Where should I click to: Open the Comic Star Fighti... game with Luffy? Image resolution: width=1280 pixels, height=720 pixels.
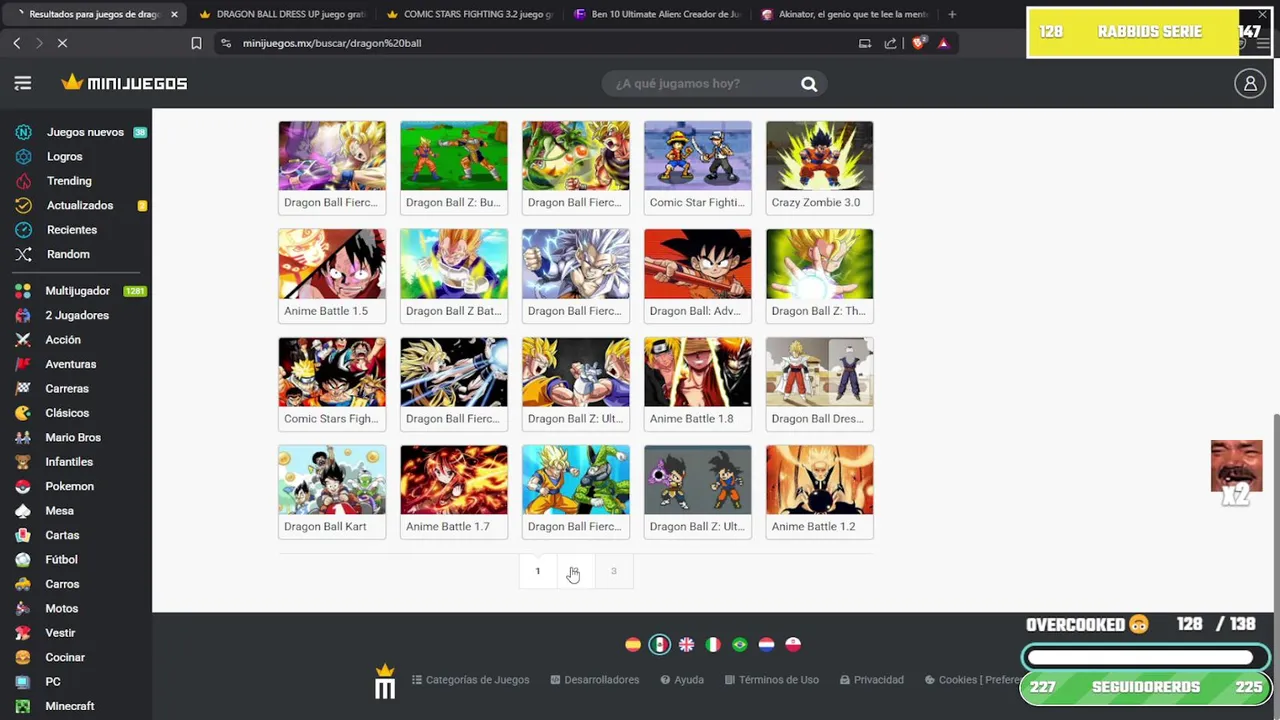(697, 167)
